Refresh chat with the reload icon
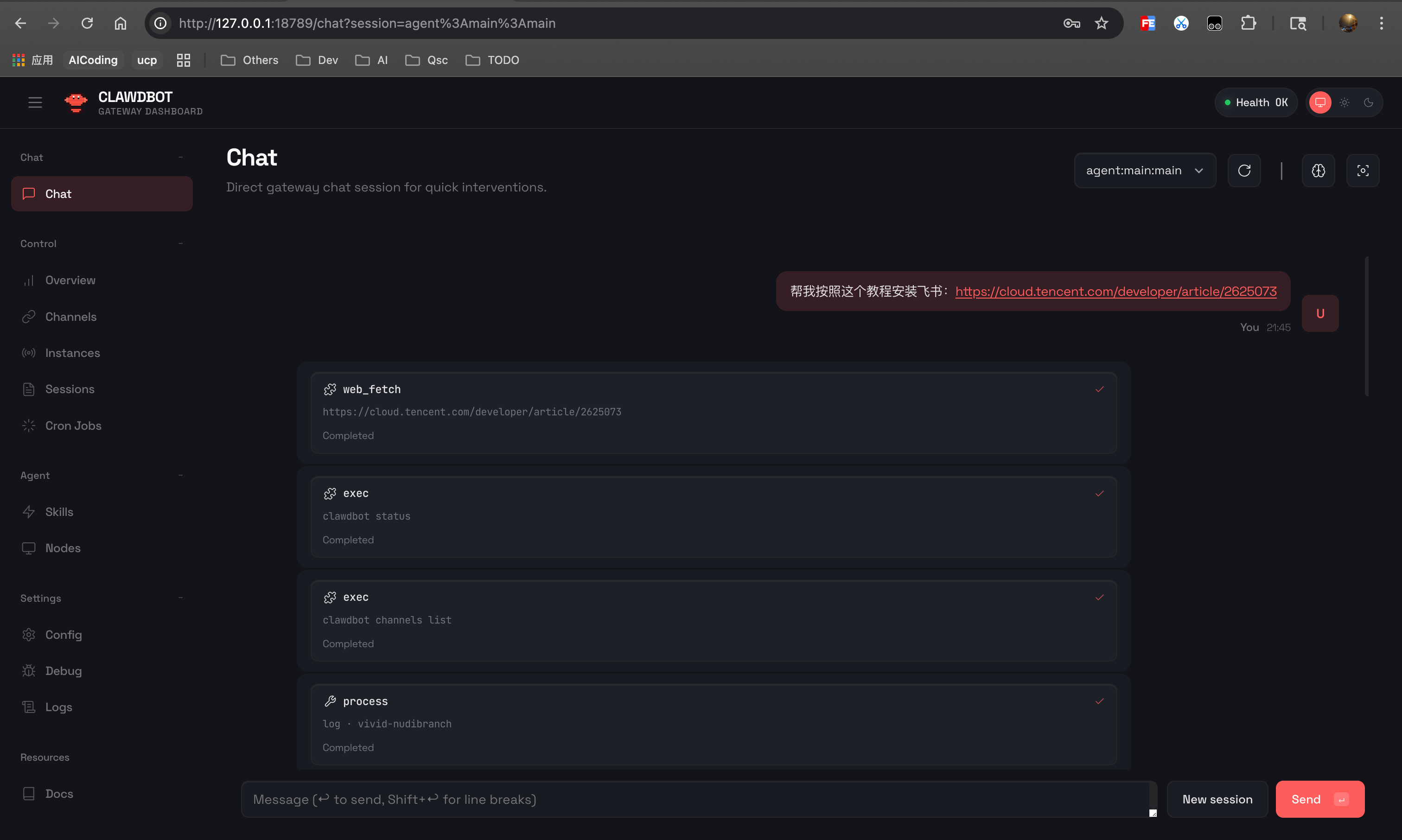Image resolution: width=1402 pixels, height=840 pixels. click(x=1244, y=171)
